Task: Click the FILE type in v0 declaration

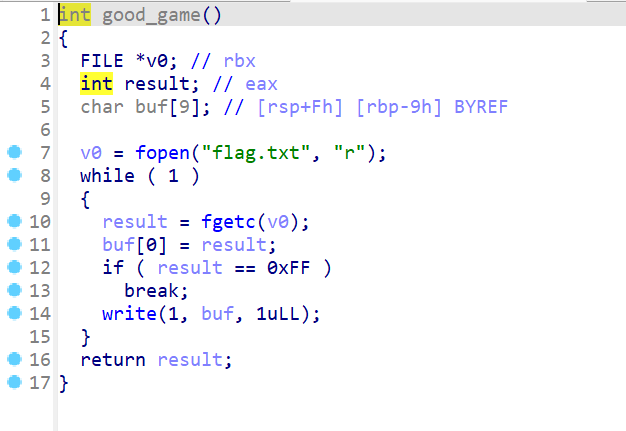Action: click(x=102, y=61)
